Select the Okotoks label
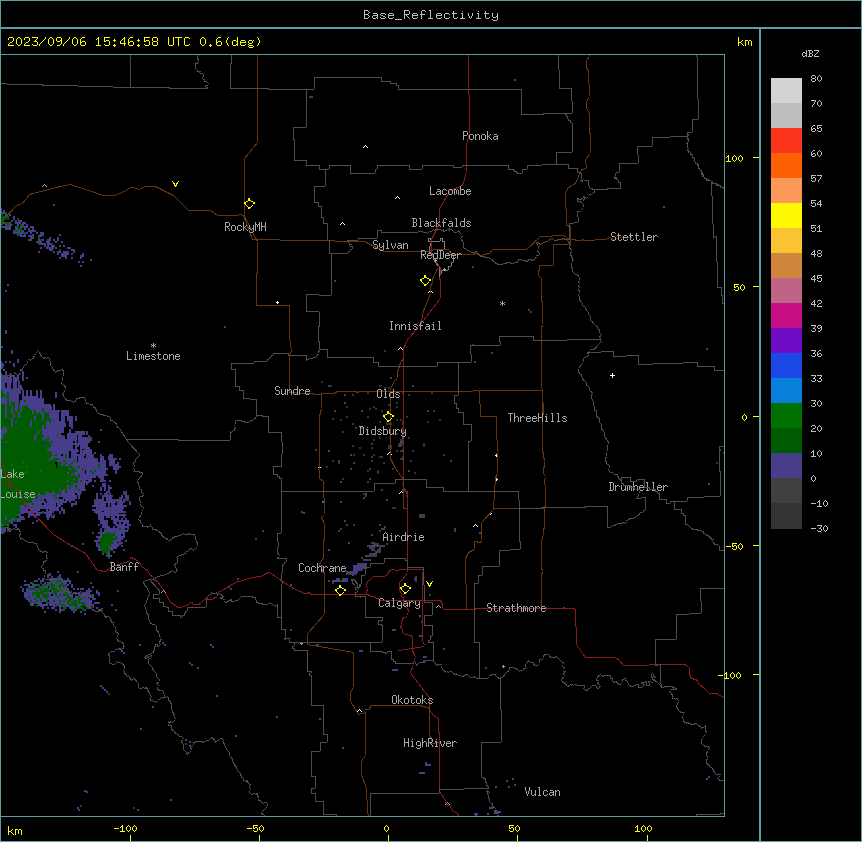This screenshot has height=842, width=862. click(412, 700)
